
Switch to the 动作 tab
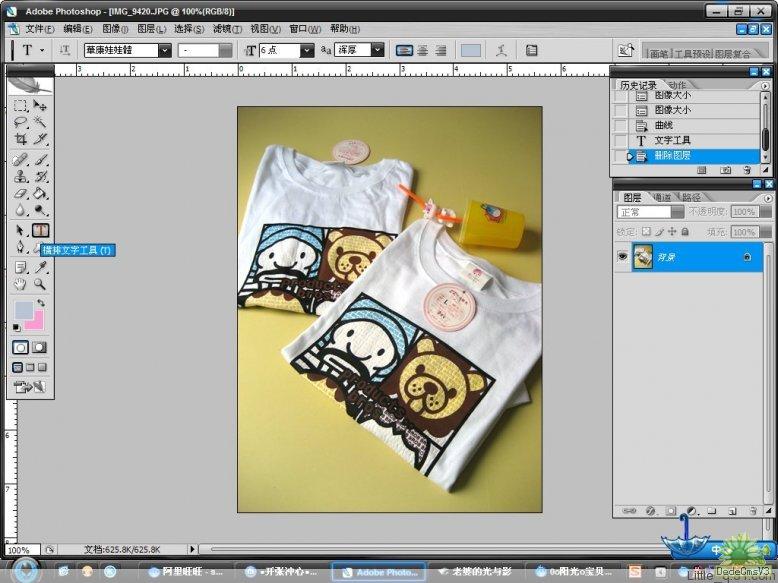[x=677, y=85]
